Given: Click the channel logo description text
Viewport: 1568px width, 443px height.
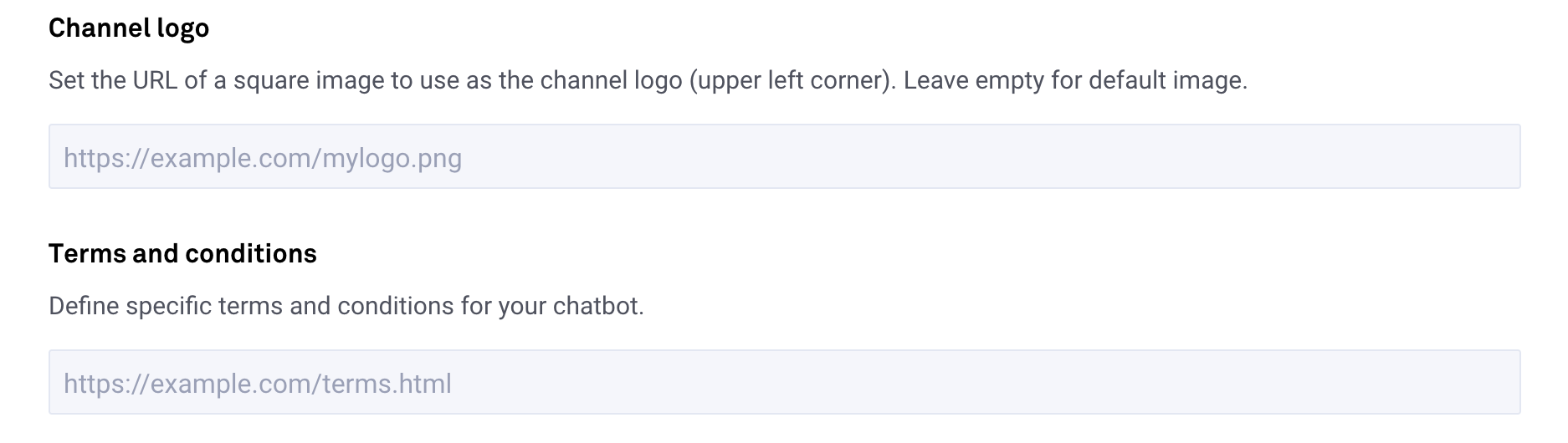Looking at the screenshot, I should pyautogui.click(x=648, y=81).
